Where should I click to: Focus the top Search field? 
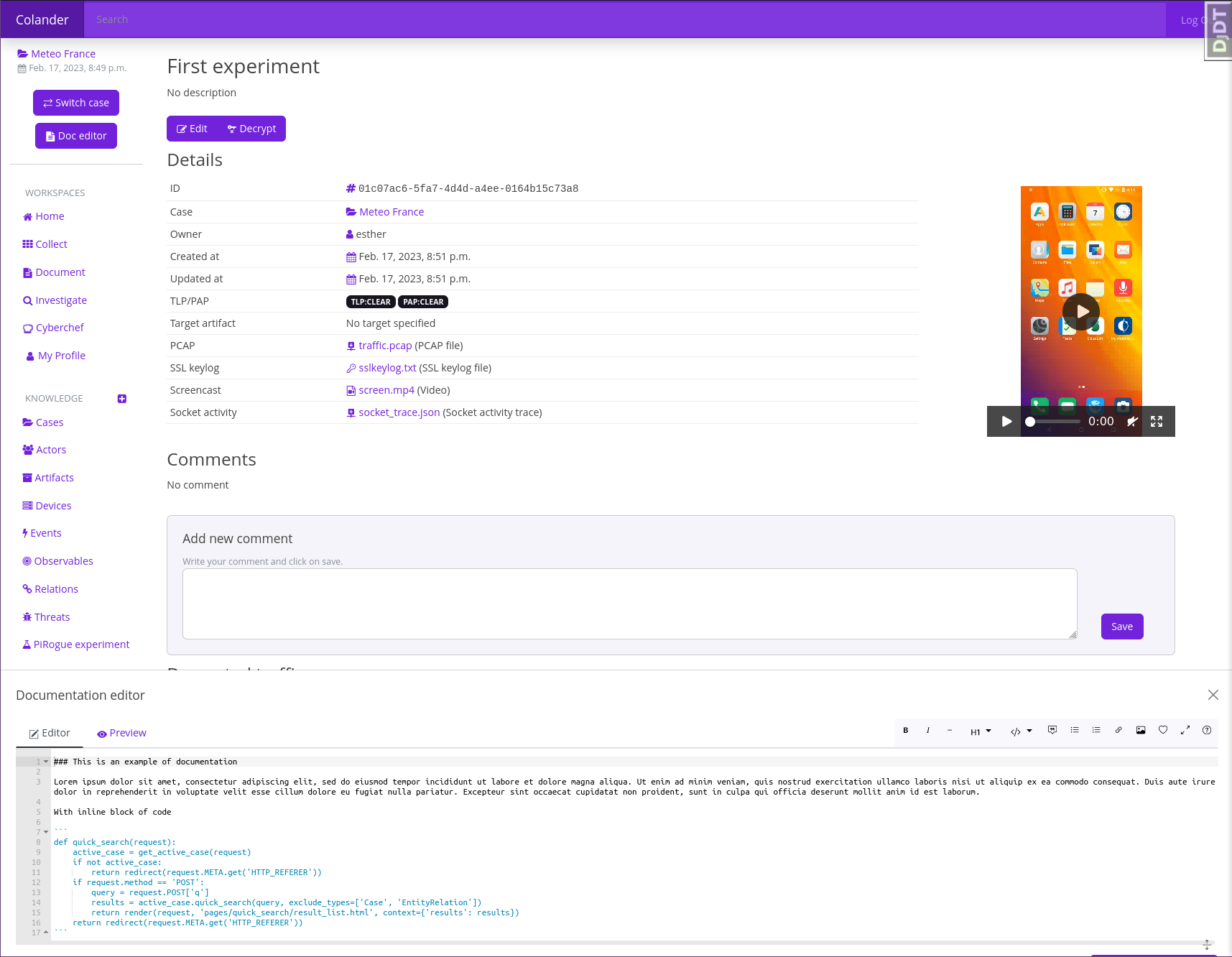click(x=625, y=19)
